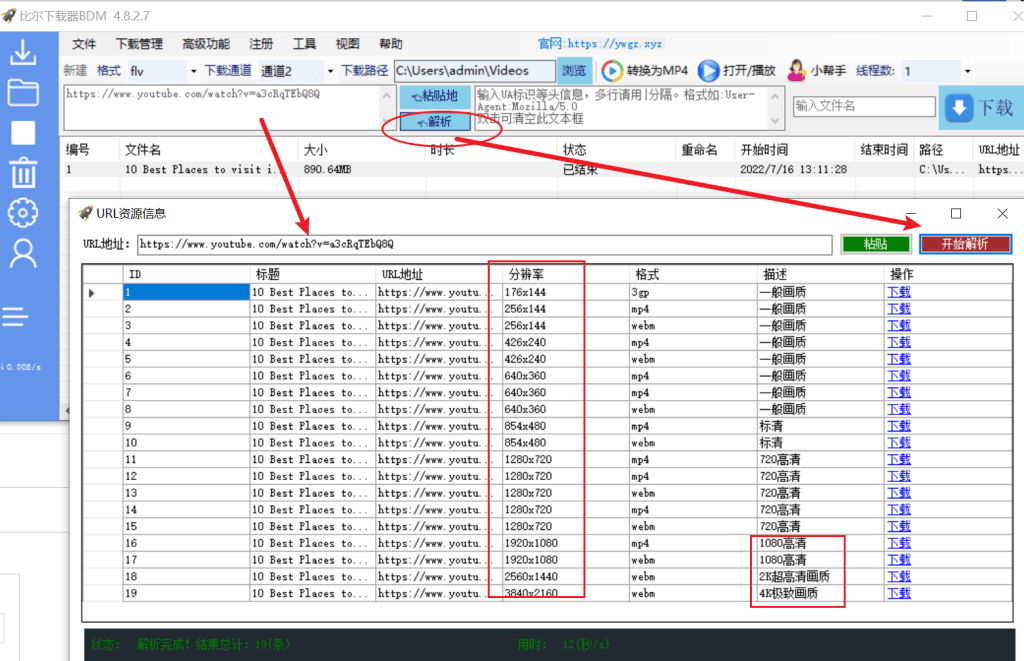Click 下载 link for 2560x1440 row
Screen dimensions: 1024x661
coord(899,577)
